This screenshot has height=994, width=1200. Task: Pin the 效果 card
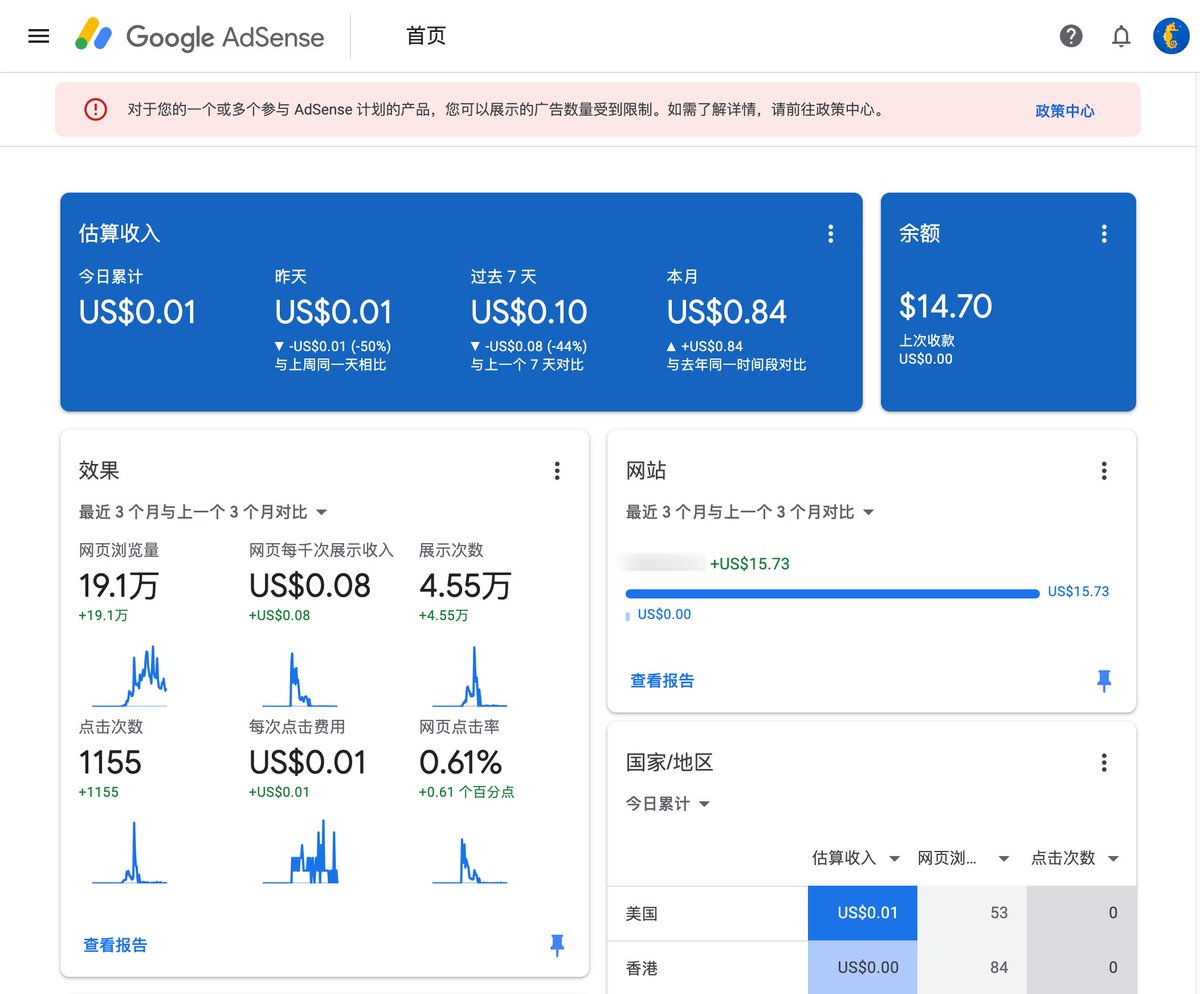click(557, 945)
